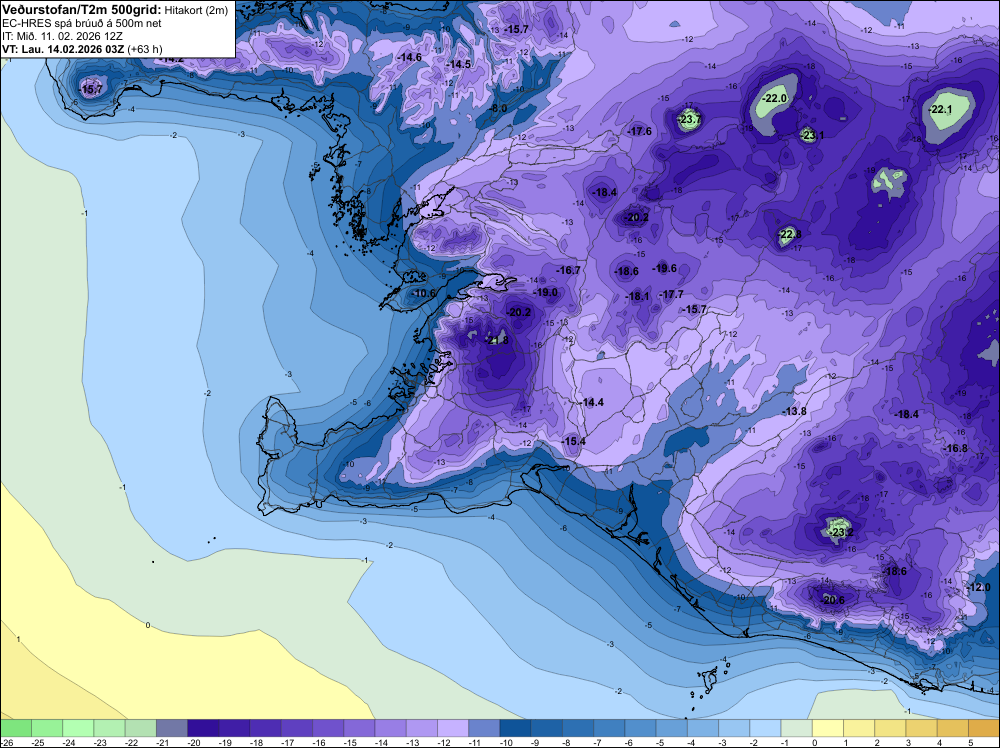
Task: Click the -12.0 label near the right edge
Action: (978, 587)
